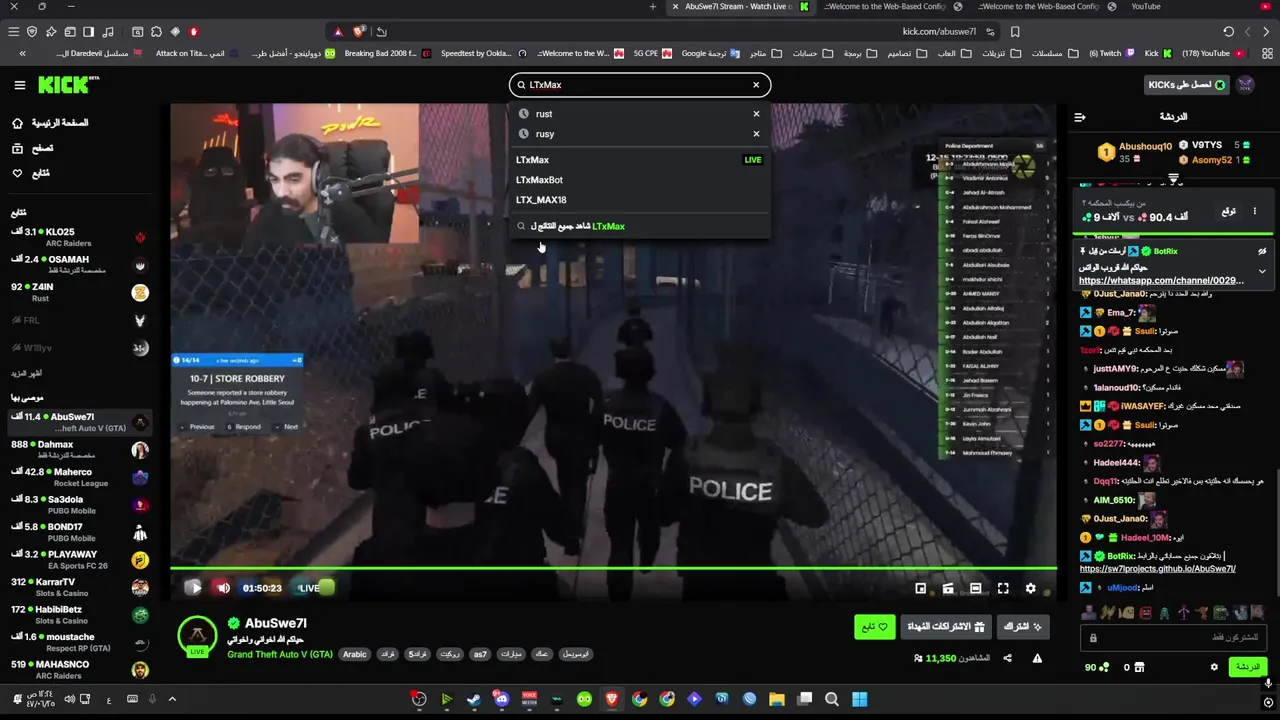Open video player settings gear
Viewport: 1280px width, 720px height.
coord(1031,588)
